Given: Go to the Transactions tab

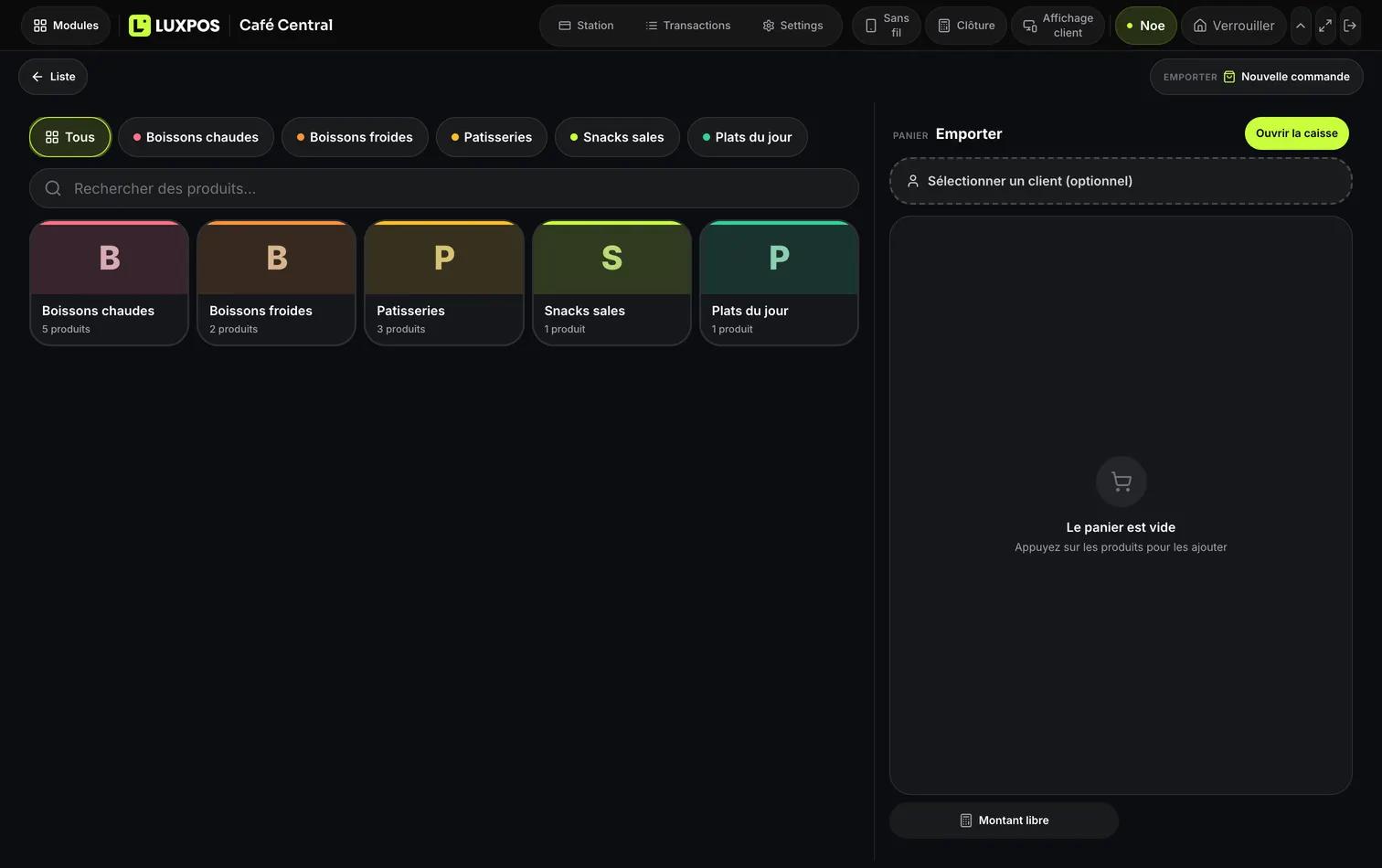Looking at the screenshot, I should (x=687, y=26).
